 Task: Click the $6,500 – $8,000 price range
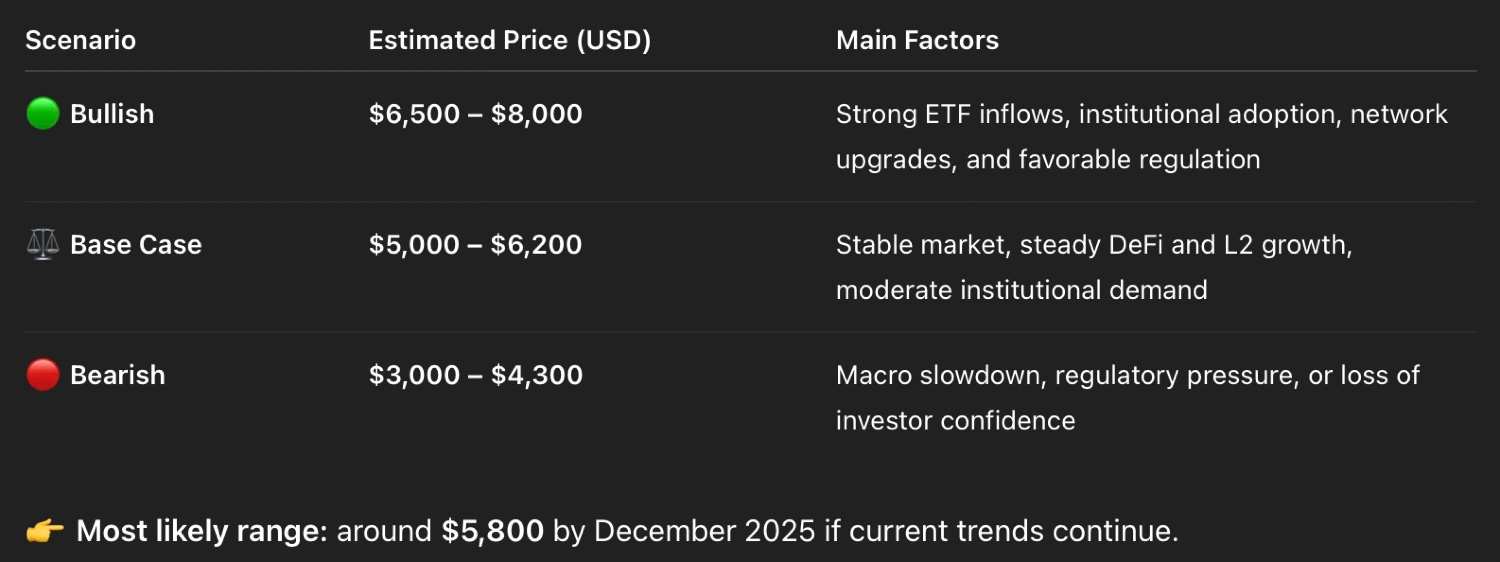click(475, 114)
